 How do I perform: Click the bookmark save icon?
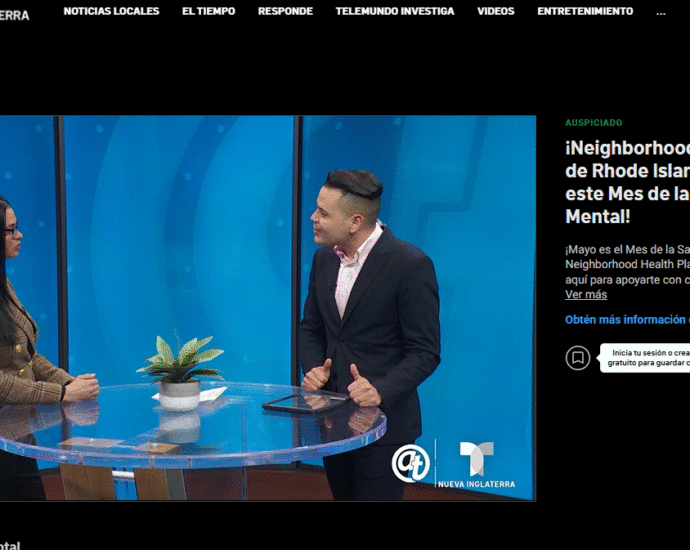click(577, 358)
